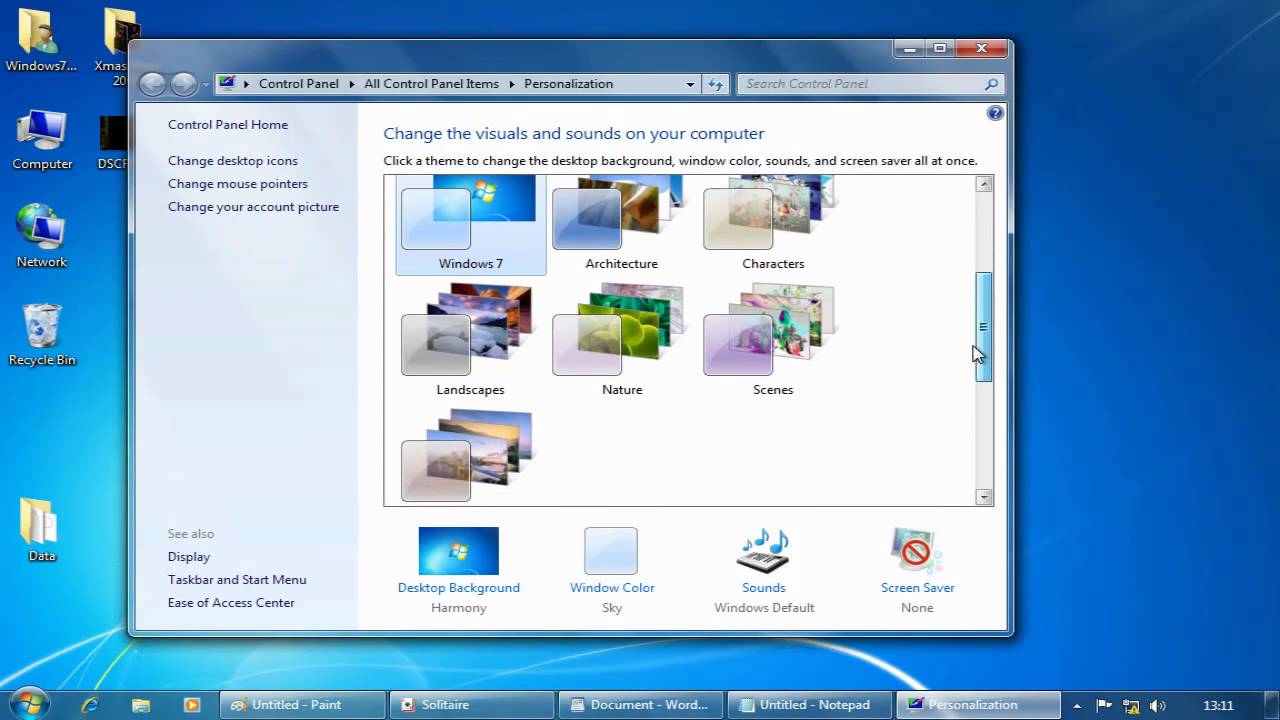
Task: Click the Windows Start orb
Action: pyautogui.click(x=27, y=703)
